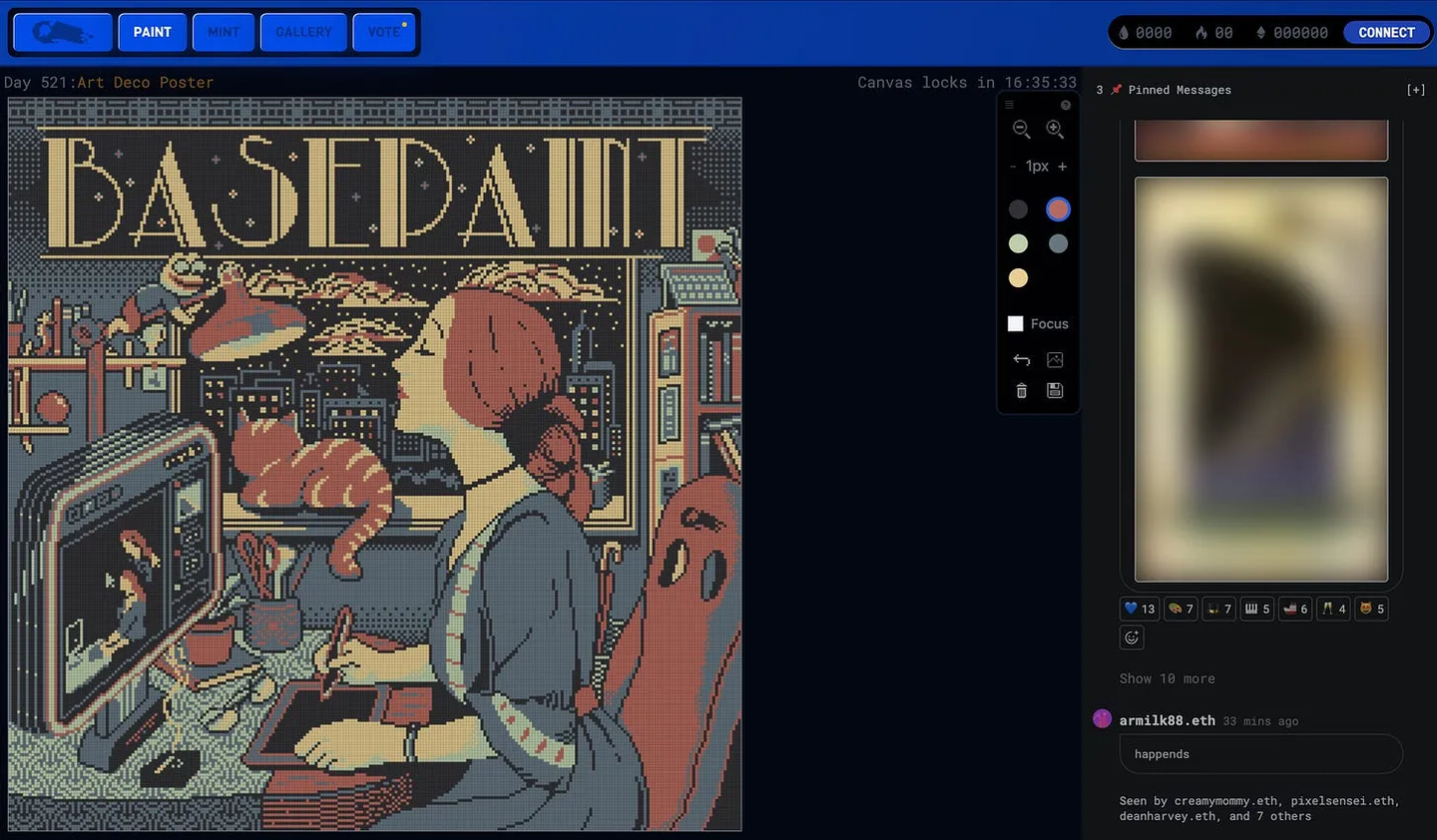Click the floppy disk save icon
The height and width of the screenshot is (840, 1437).
pos(1055,391)
